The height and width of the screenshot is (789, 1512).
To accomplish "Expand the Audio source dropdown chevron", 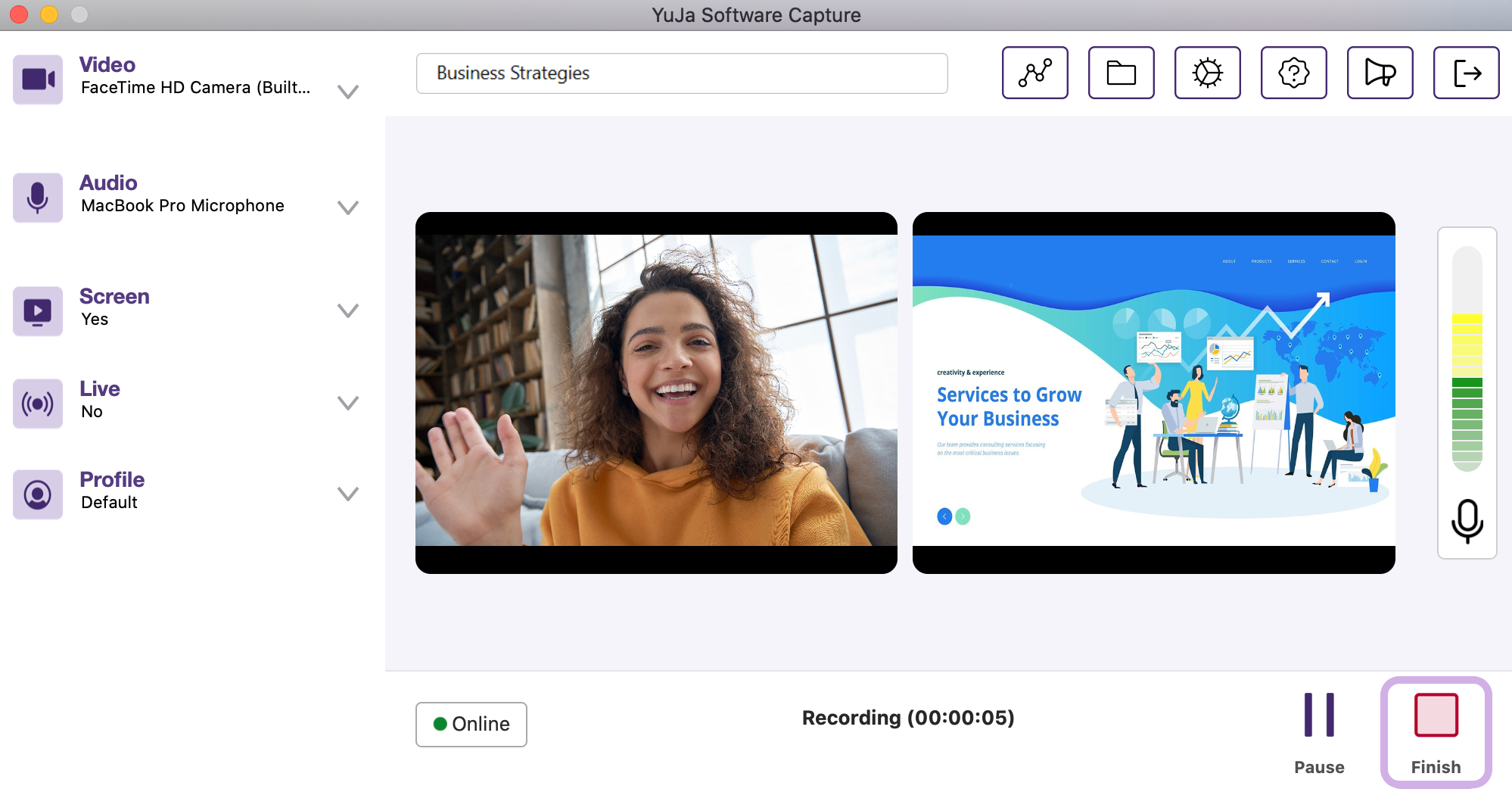I will point(347,207).
